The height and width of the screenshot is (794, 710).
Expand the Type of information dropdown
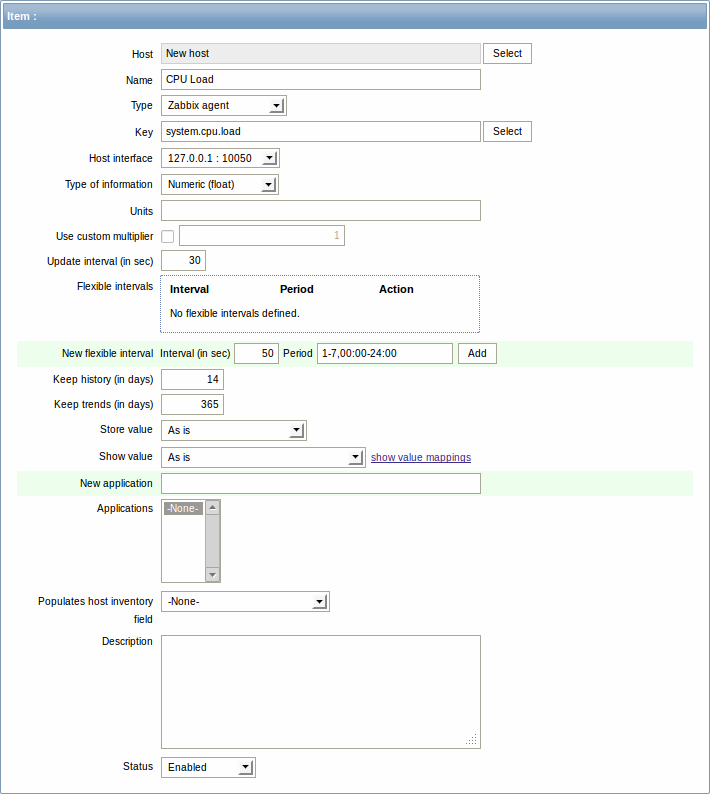220,184
